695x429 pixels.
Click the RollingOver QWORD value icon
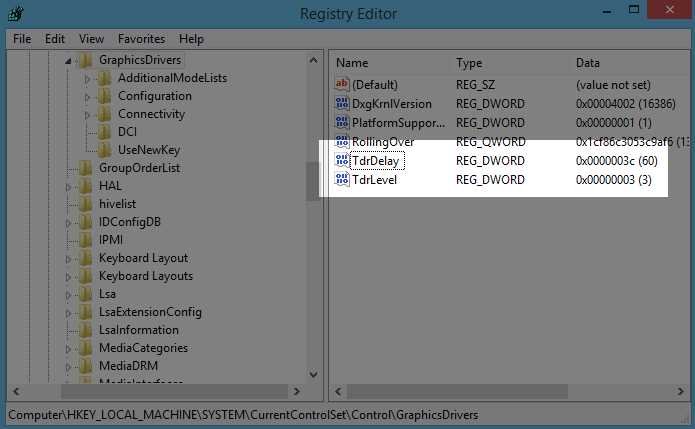[x=342, y=141]
